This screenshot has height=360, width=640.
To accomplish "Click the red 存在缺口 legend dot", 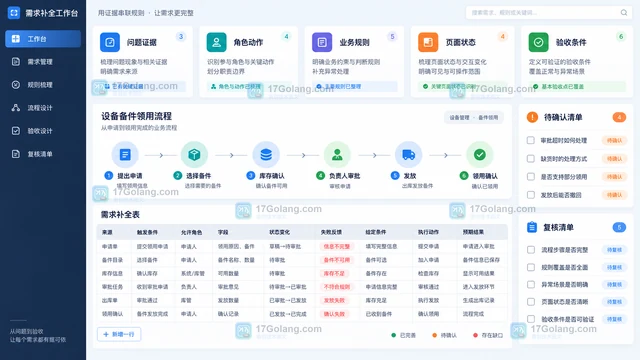I will (475, 335).
